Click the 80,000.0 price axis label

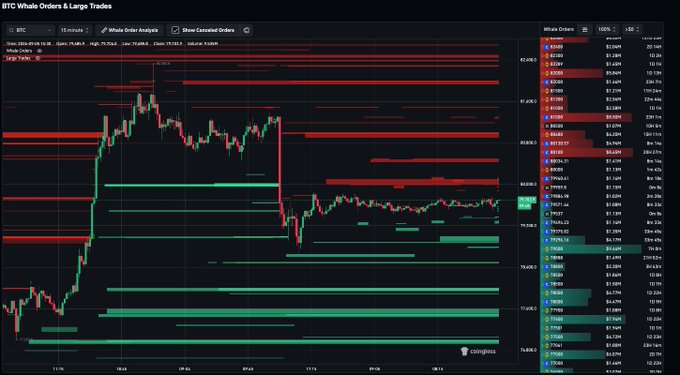click(528, 184)
